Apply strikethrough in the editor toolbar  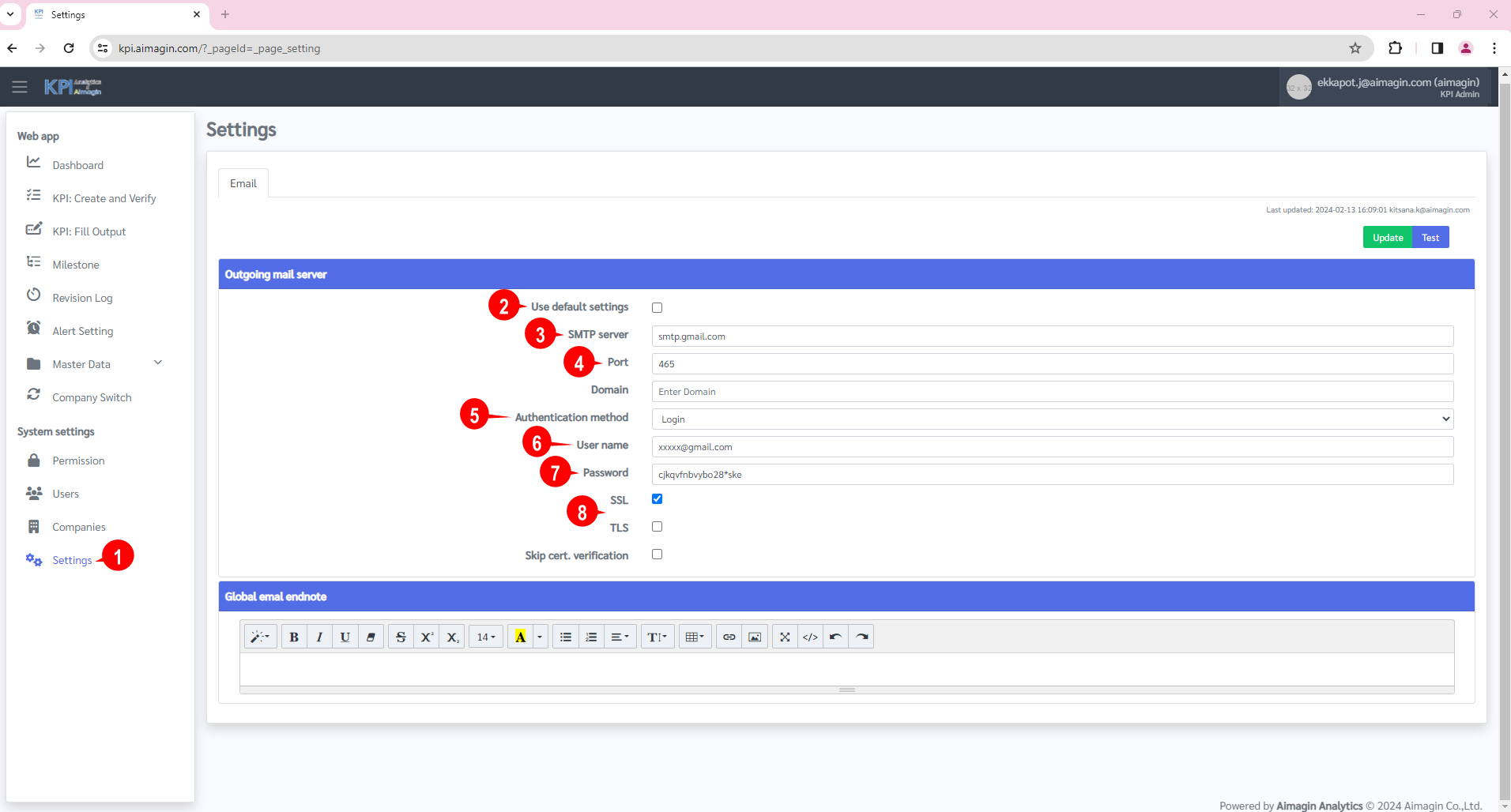tap(401, 637)
